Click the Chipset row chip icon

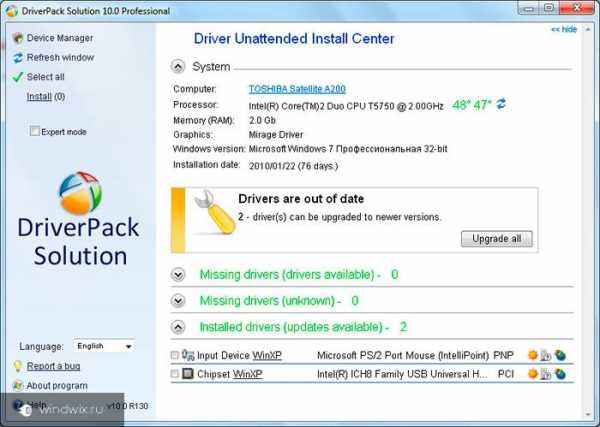pyautogui.click(x=188, y=373)
